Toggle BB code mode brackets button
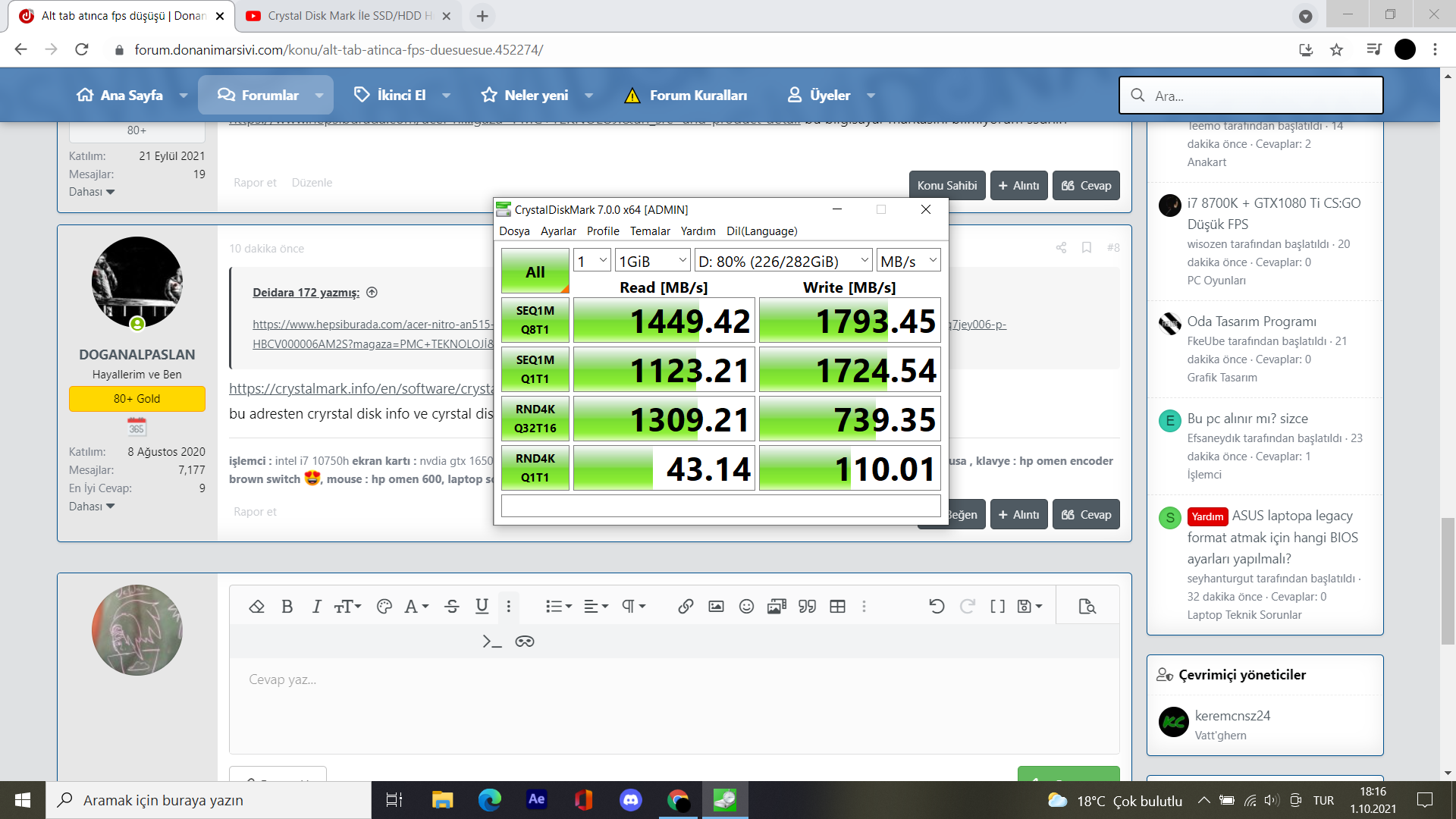Screen dimensions: 1456x819 [997, 607]
